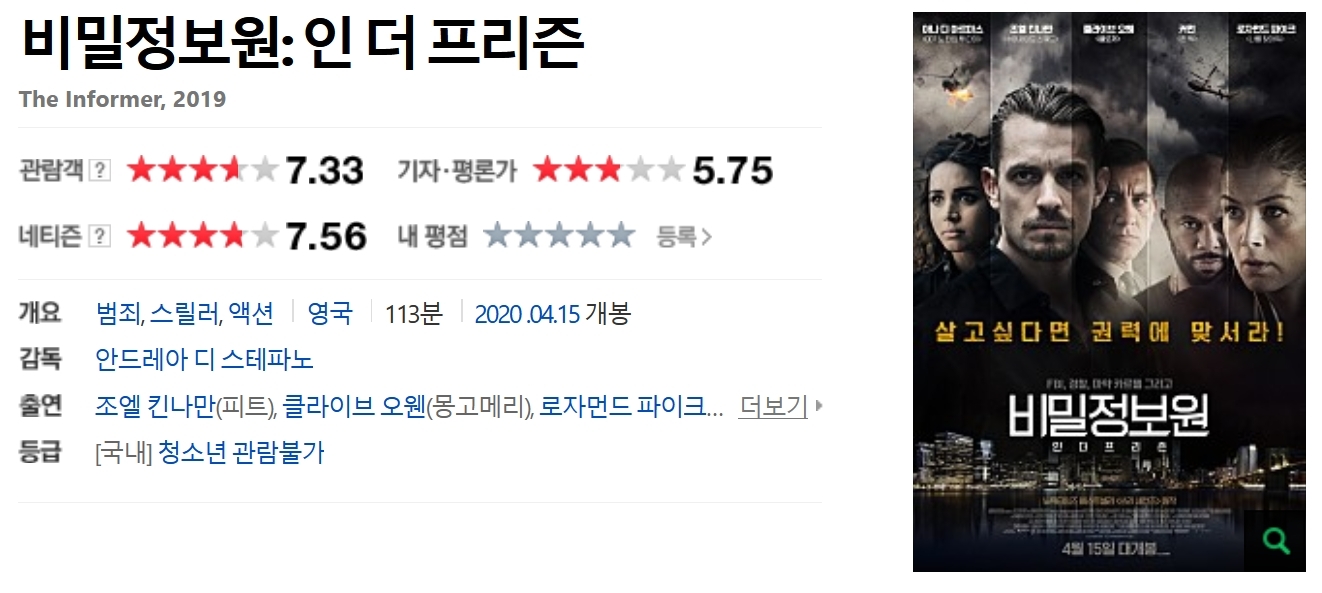Open the 범죄 genre link
Screen dimensions: 1322x593
(118, 313)
